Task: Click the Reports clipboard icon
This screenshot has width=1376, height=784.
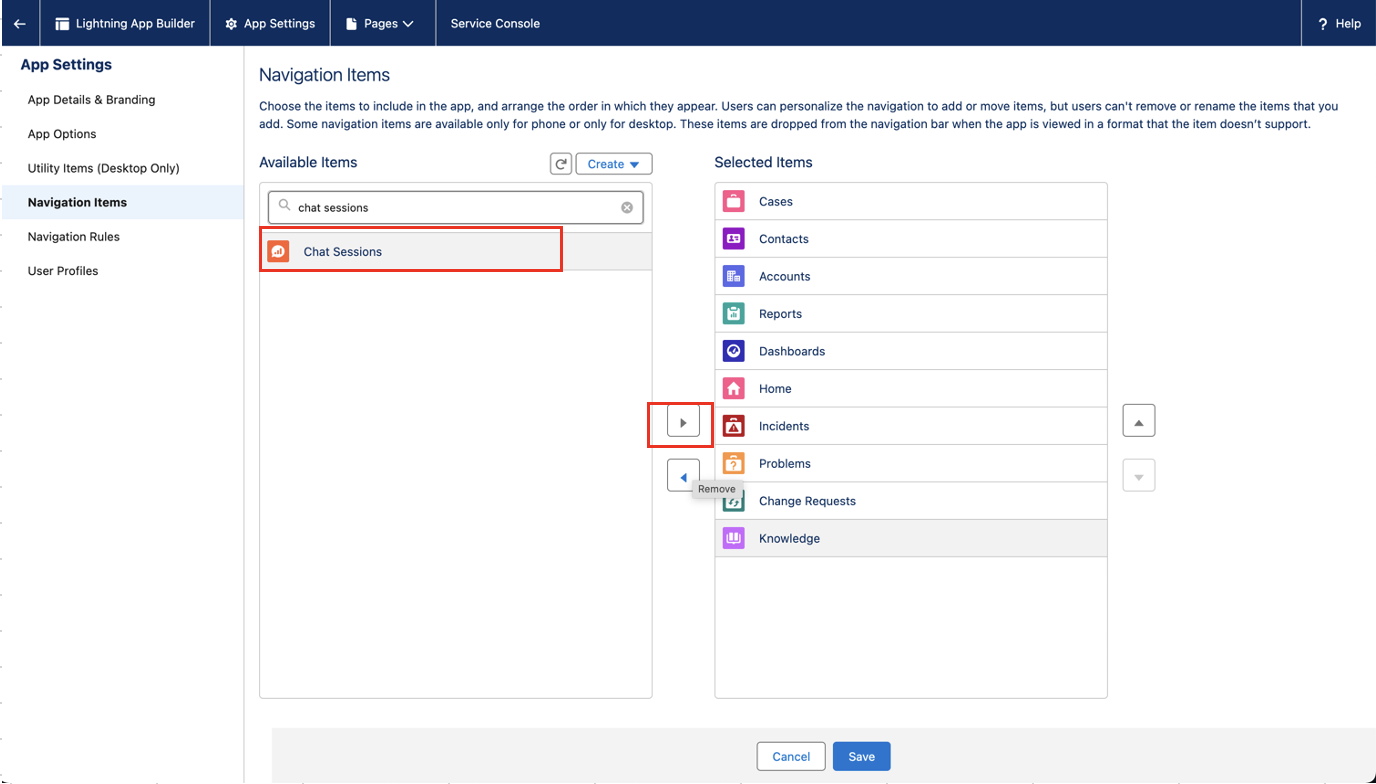Action: 734,314
